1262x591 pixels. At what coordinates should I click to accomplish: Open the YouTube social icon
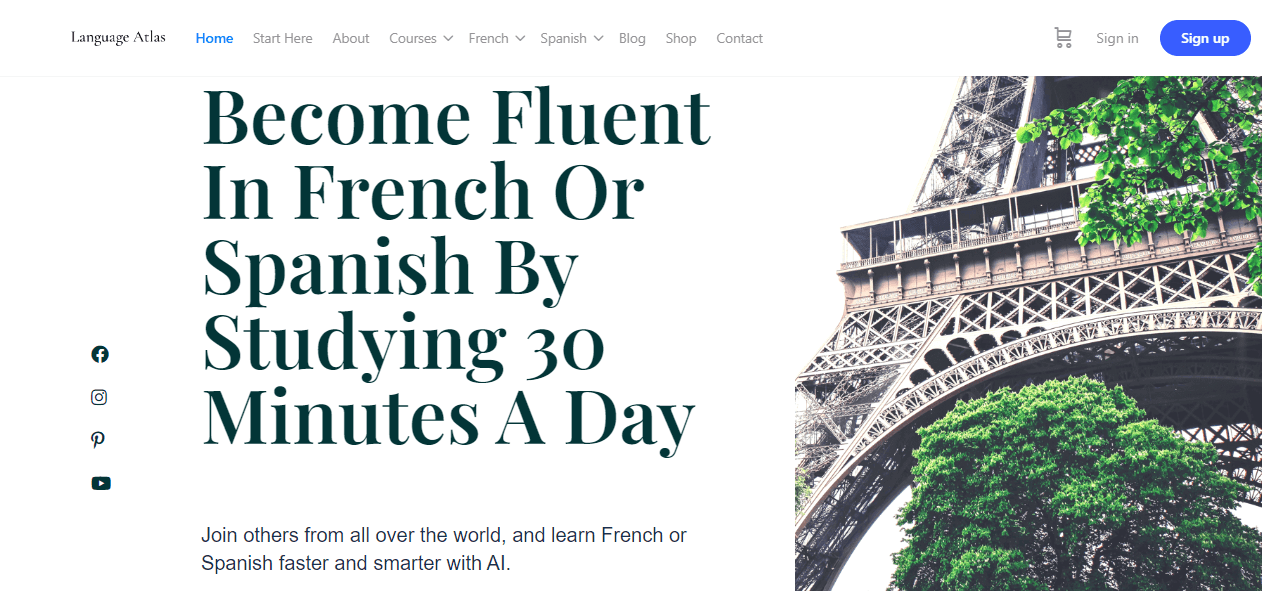click(x=101, y=483)
